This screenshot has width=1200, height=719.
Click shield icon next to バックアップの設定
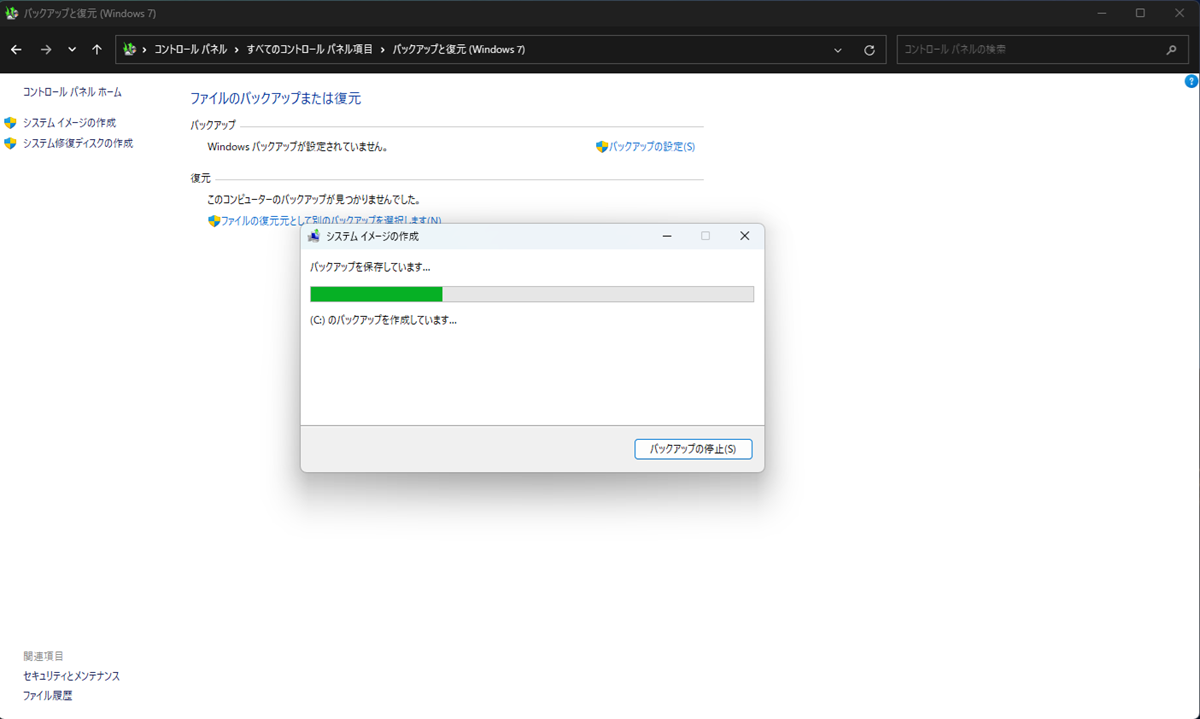point(602,147)
